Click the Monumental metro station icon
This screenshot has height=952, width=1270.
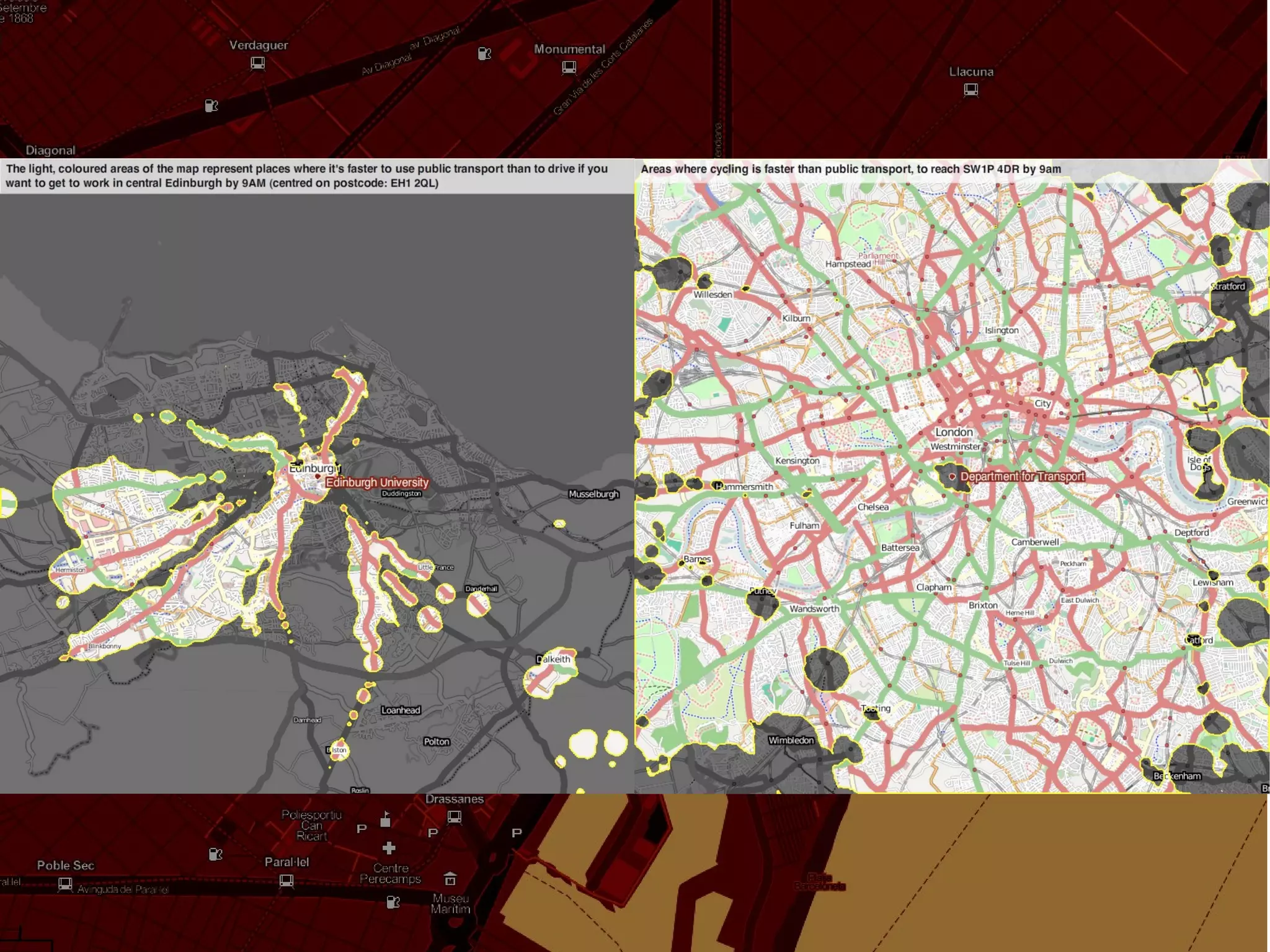tap(569, 67)
